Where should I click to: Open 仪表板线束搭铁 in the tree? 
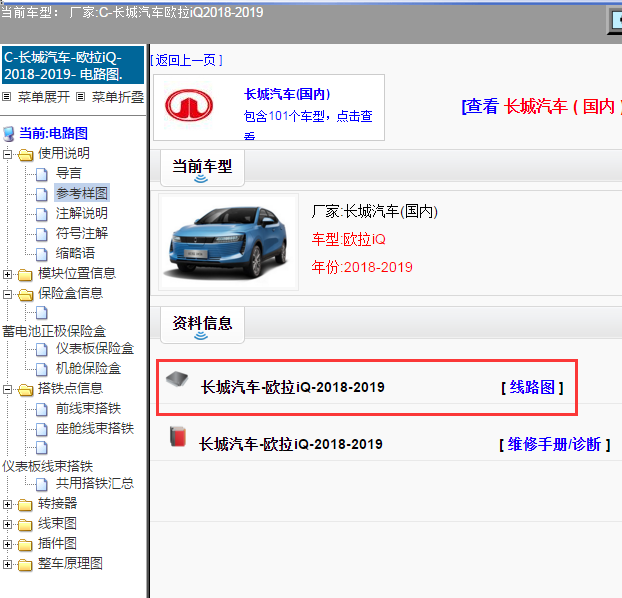(48, 466)
